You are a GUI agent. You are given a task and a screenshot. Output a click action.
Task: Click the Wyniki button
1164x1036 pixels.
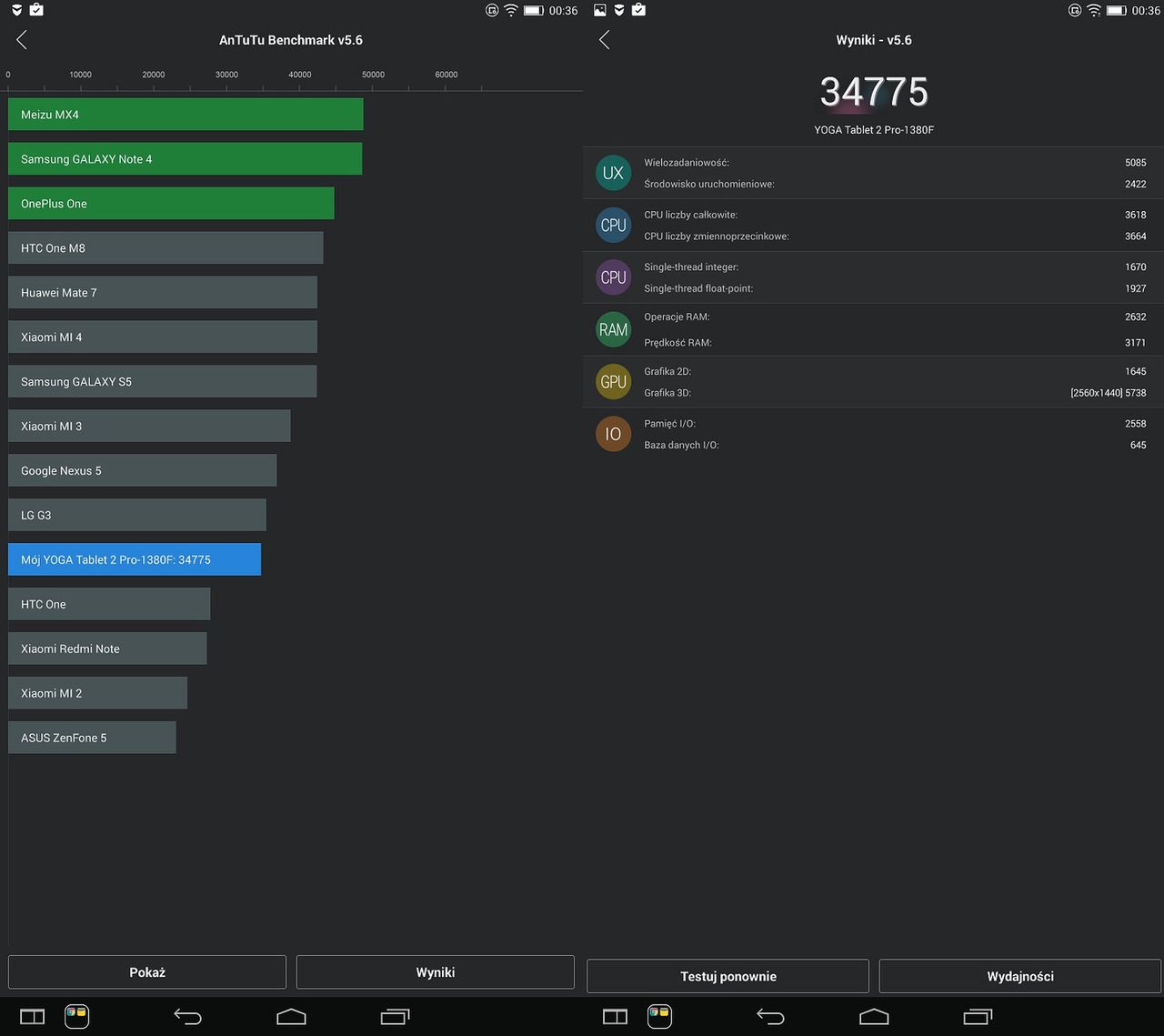[436, 972]
